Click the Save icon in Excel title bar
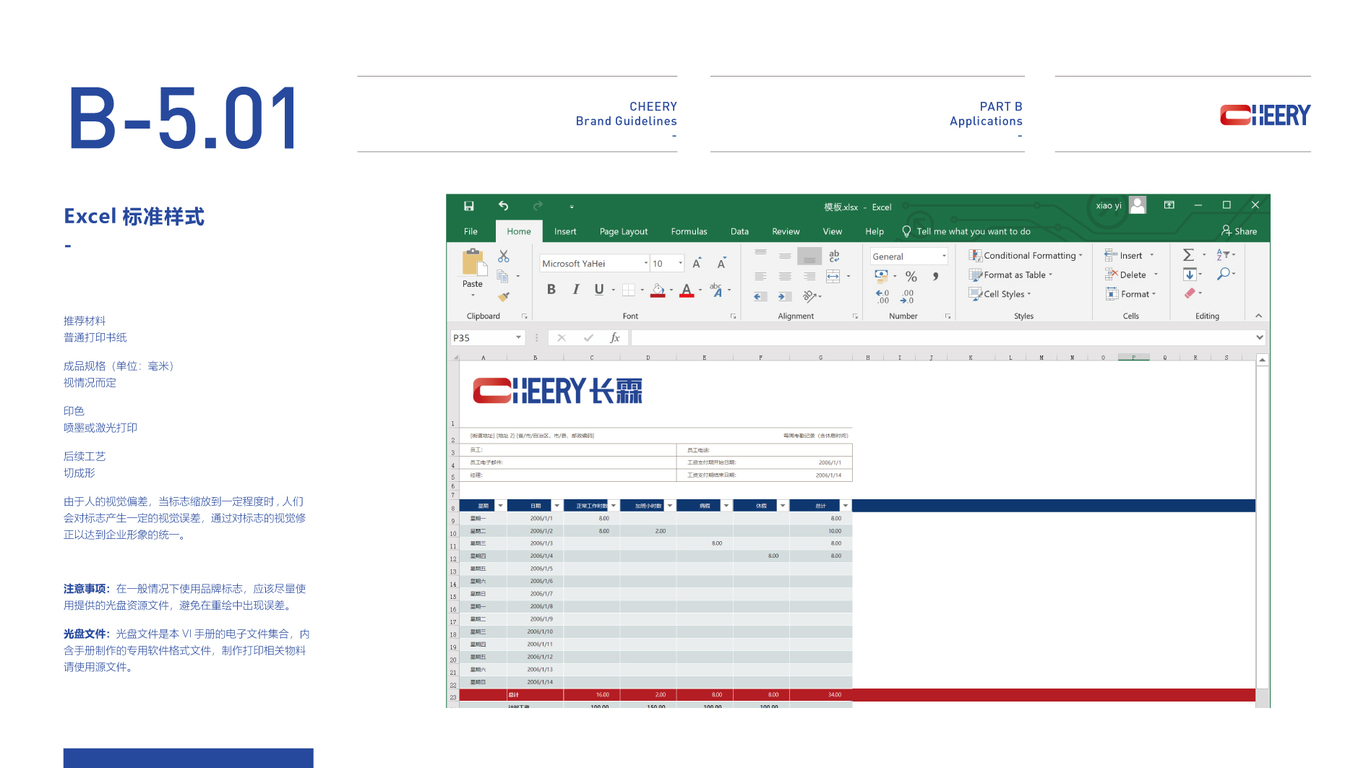This screenshot has width=1366, height=768. pyautogui.click(x=469, y=206)
